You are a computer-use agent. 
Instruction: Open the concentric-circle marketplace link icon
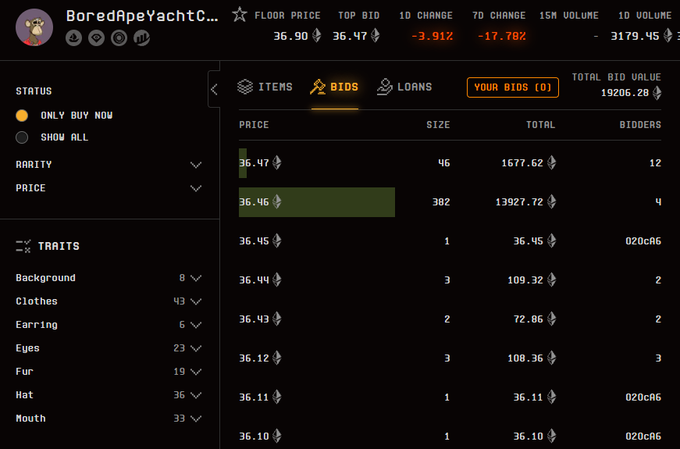(119, 38)
